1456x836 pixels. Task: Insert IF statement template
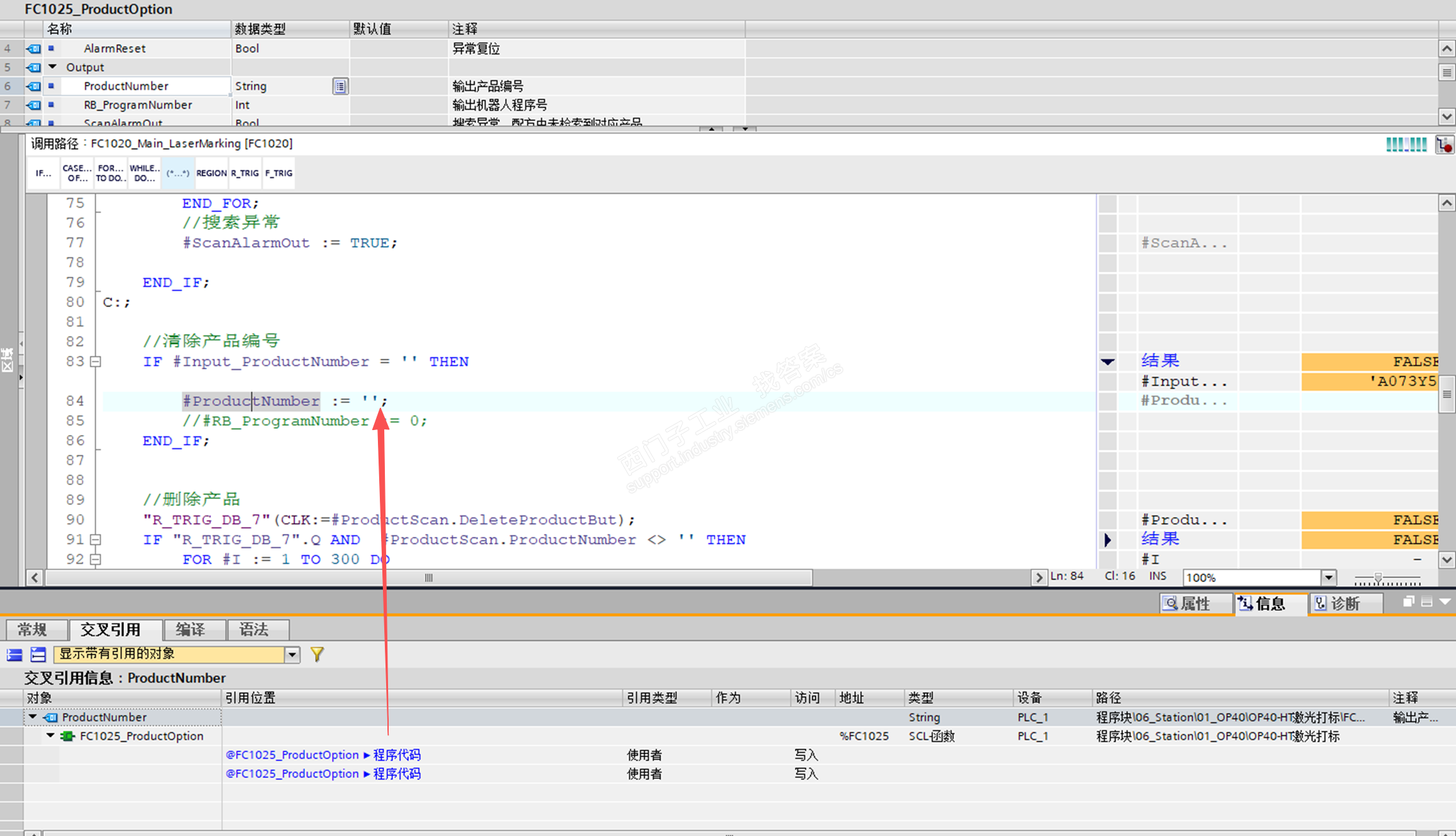[x=43, y=173]
